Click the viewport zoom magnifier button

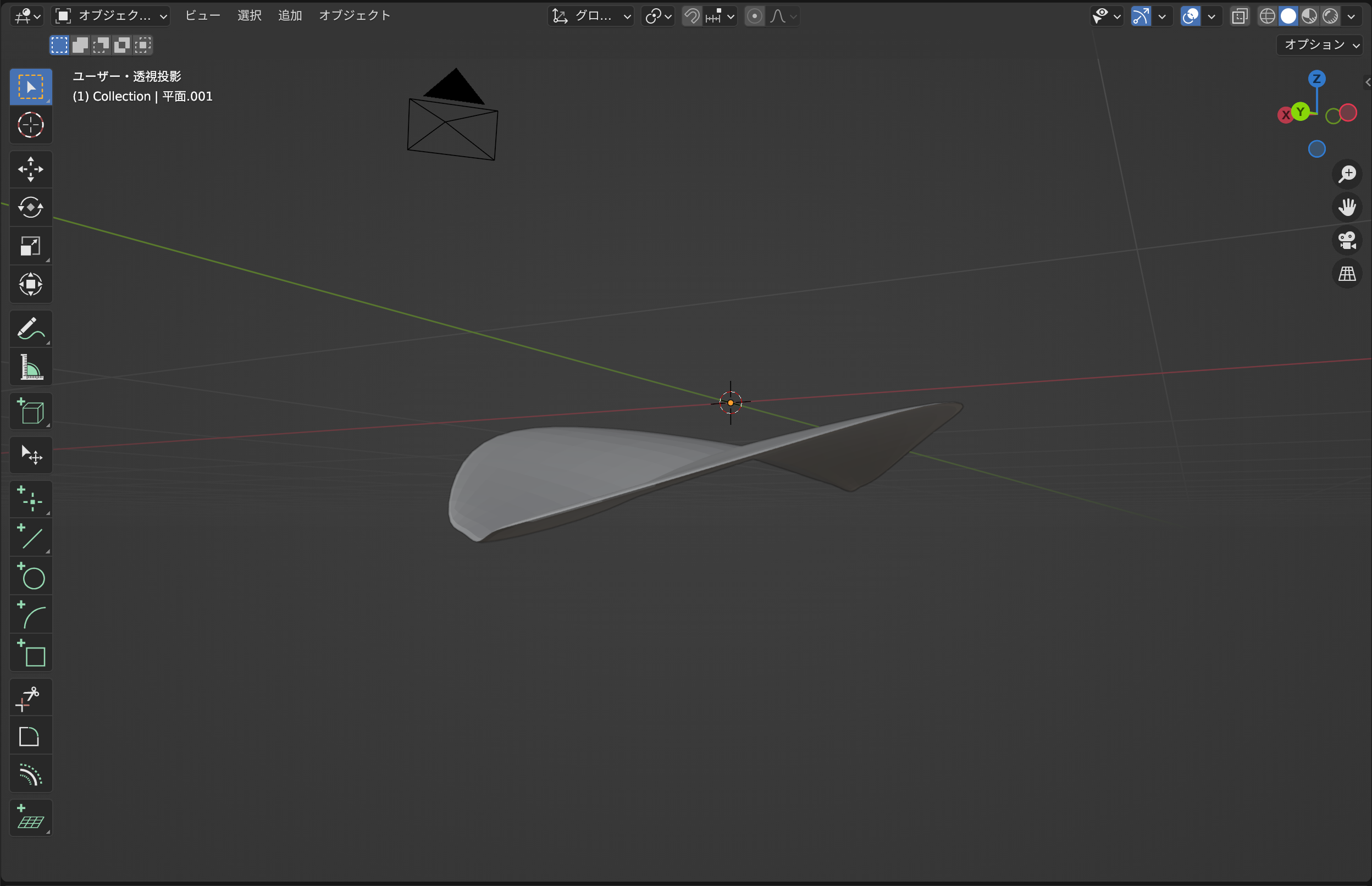coord(1347,174)
